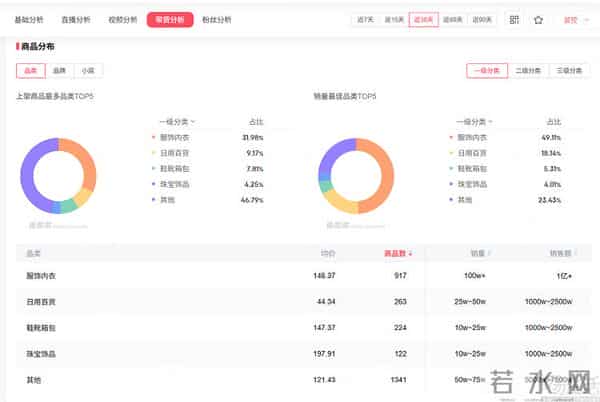Click the product count value 1341

[x=398, y=379]
